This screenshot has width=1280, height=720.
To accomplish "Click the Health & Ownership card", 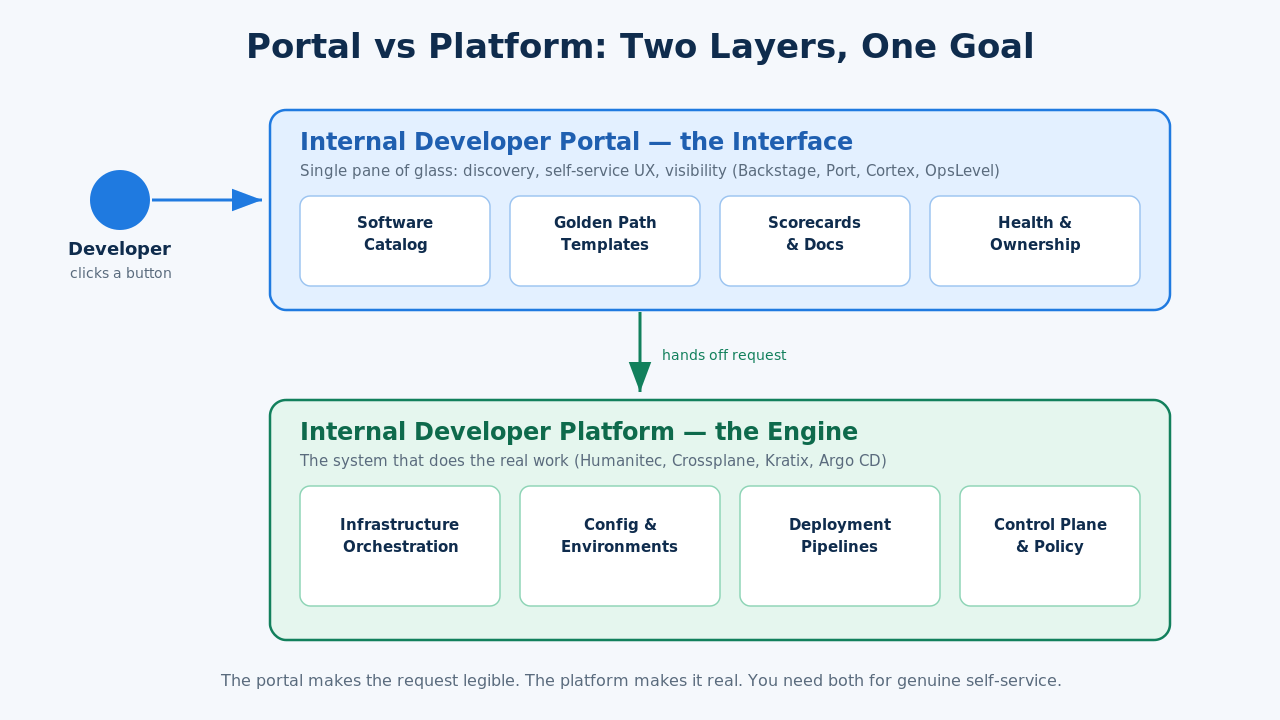I will 1035,241.
